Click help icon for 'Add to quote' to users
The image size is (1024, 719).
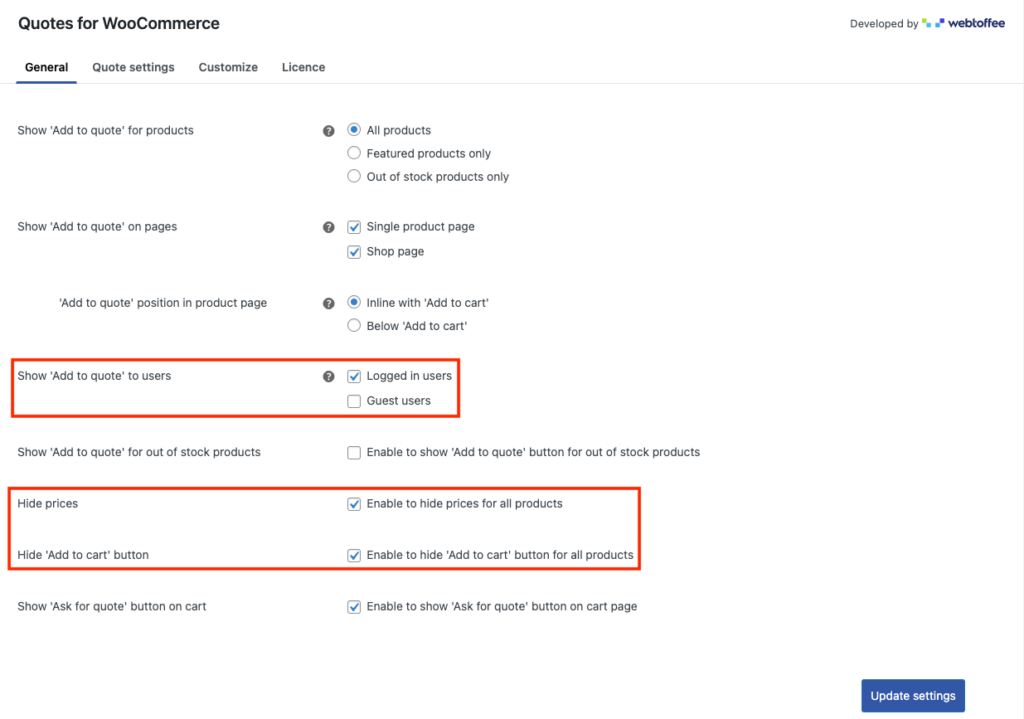[328, 377]
